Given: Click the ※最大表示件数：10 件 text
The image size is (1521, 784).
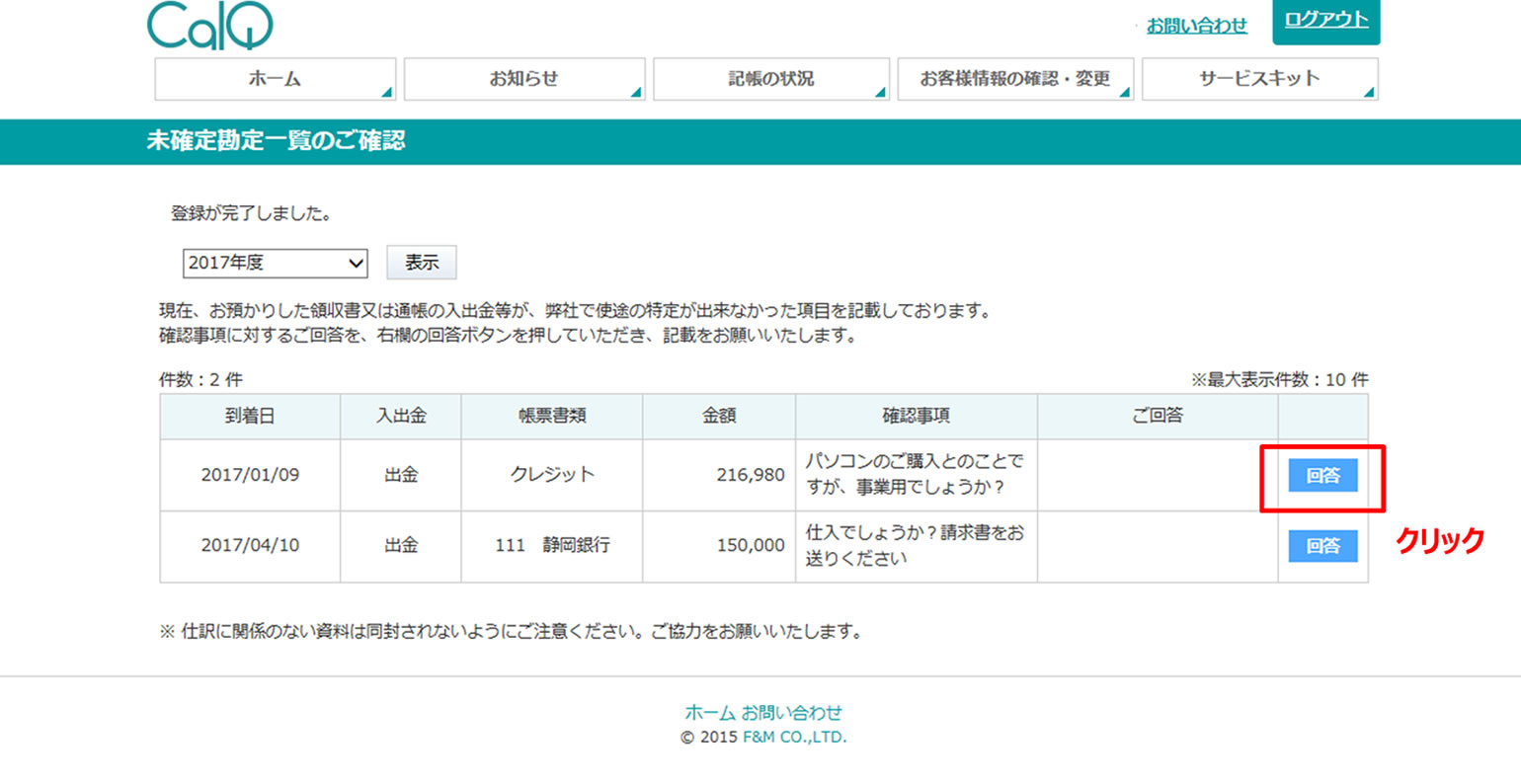Looking at the screenshot, I should [1279, 380].
